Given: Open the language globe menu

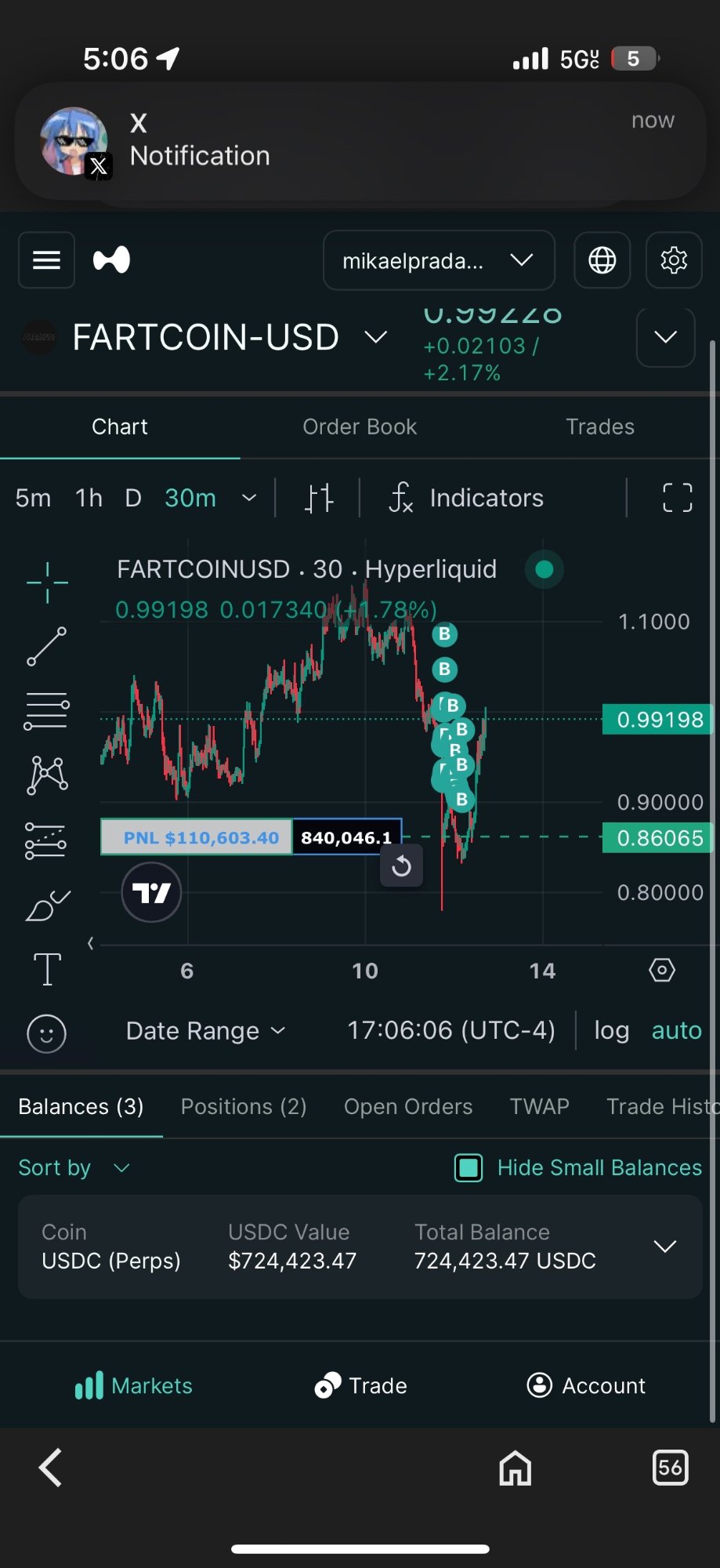Looking at the screenshot, I should point(602,260).
